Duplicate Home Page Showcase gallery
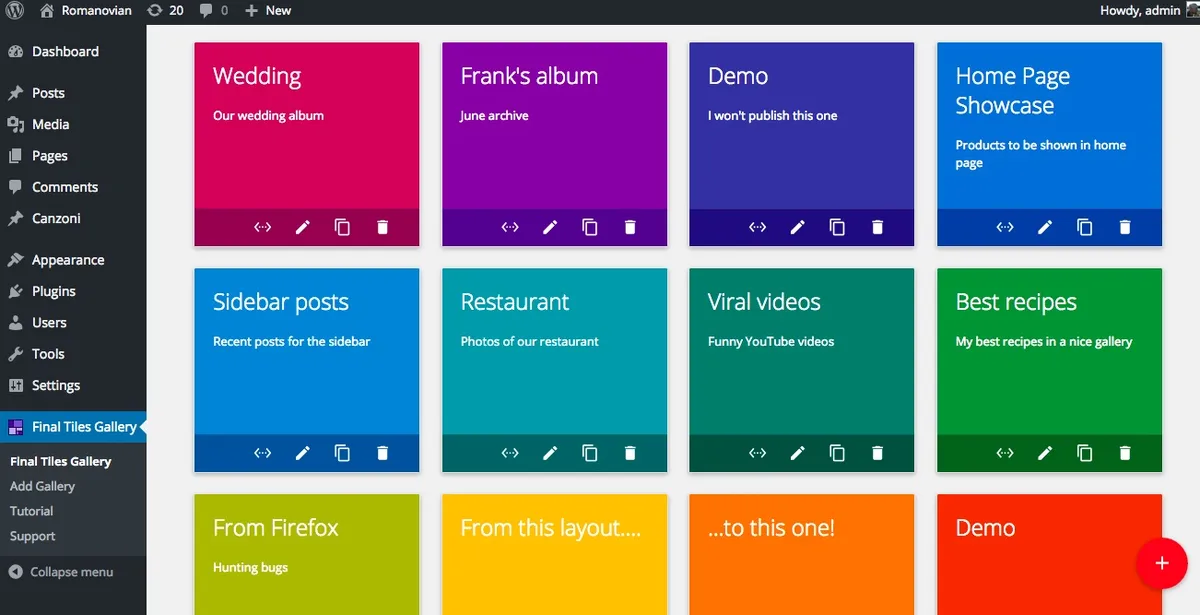 point(1085,227)
